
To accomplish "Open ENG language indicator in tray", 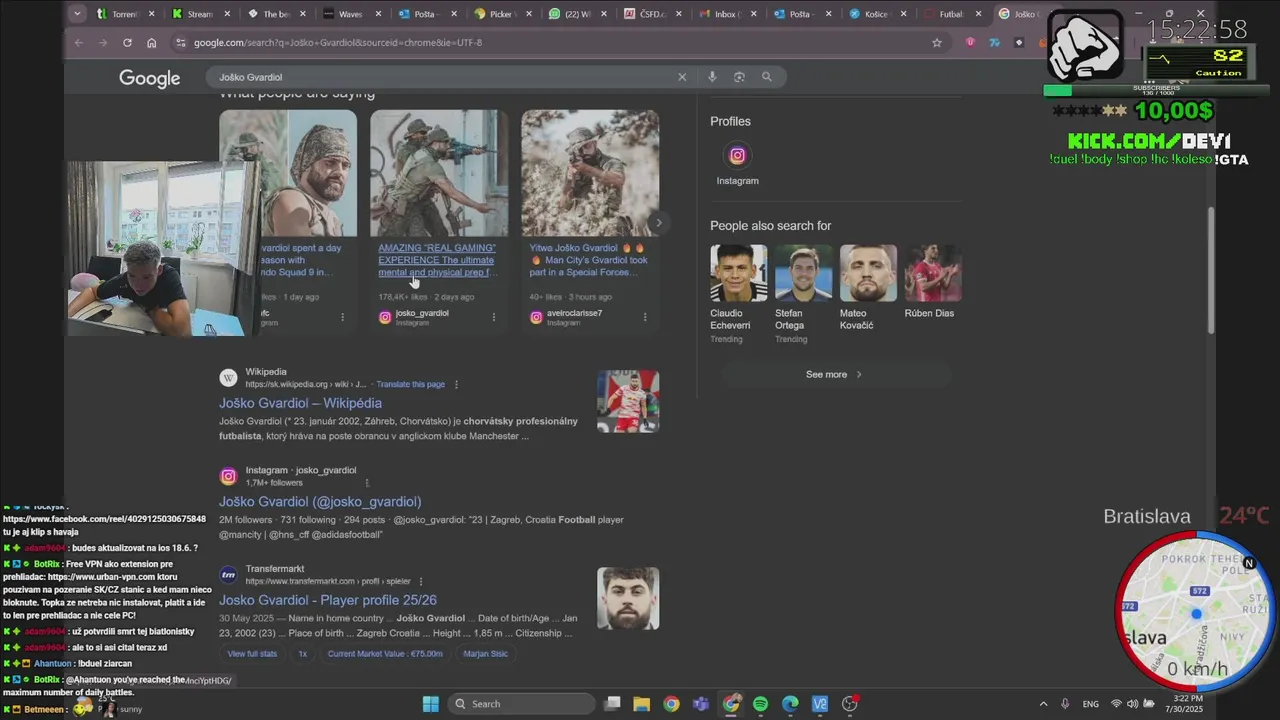I will (1091, 704).
